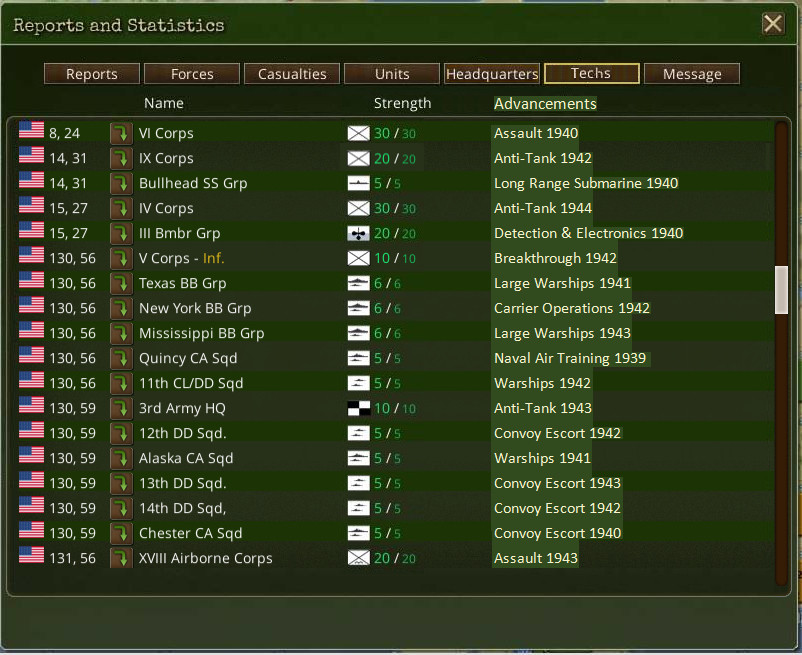Click the arrow icon beside III Bmbr Grp
Image resolution: width=802 pixels, height=655 pixels.
pos(121,234)
